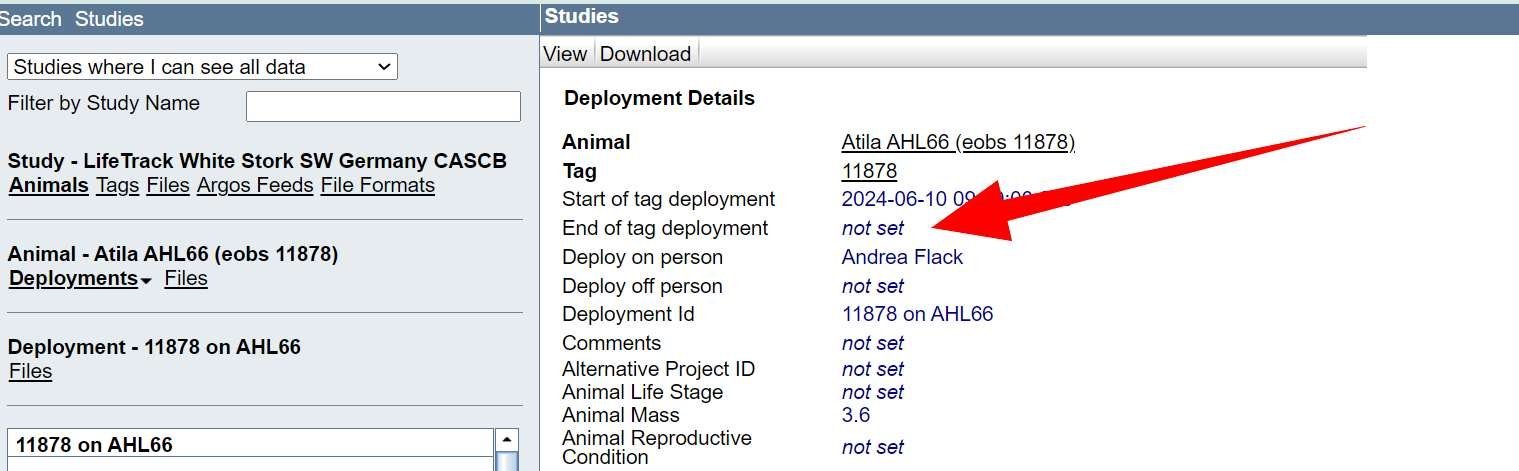Open Files under Deployment 11878 on AHL66

click(30, 371)
